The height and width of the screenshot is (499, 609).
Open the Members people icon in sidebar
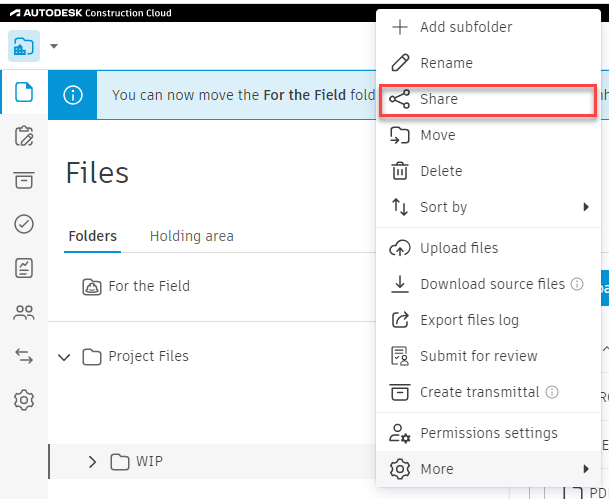(x=24, y=312)
